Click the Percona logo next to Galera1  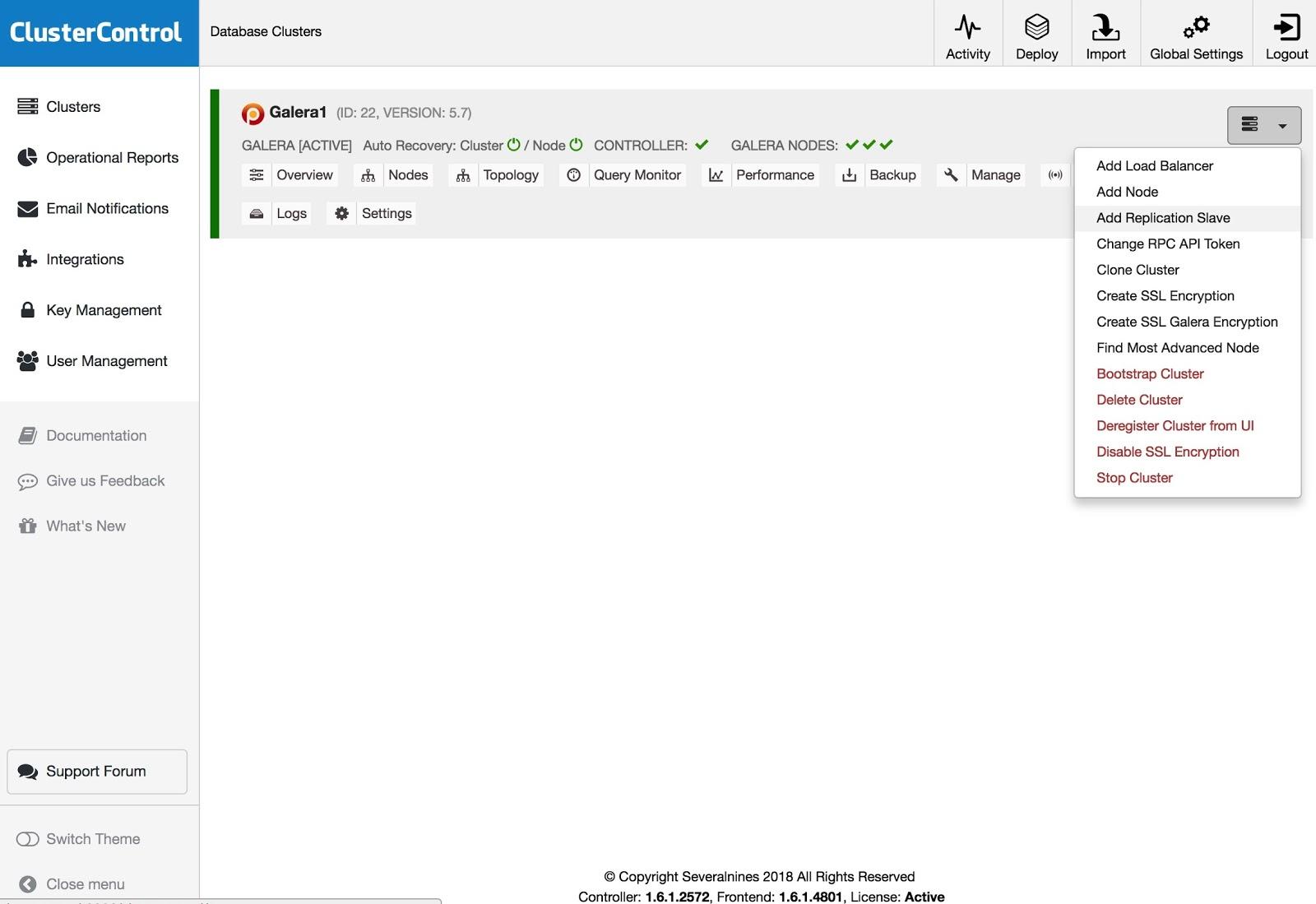pos(253,114)
